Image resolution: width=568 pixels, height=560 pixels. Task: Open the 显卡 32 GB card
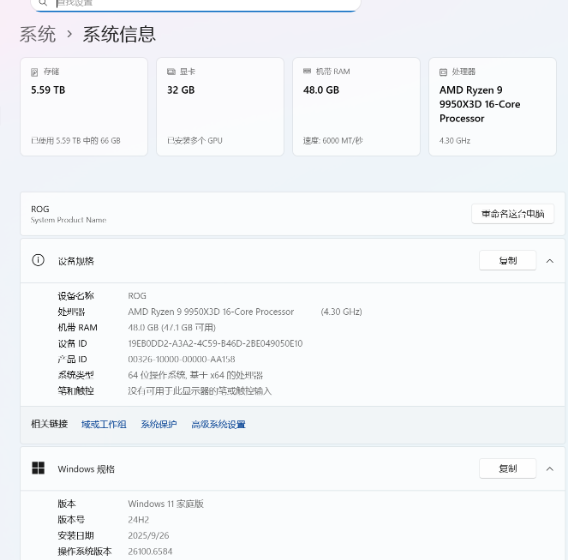pyautogui.click(x=220, y=106)
